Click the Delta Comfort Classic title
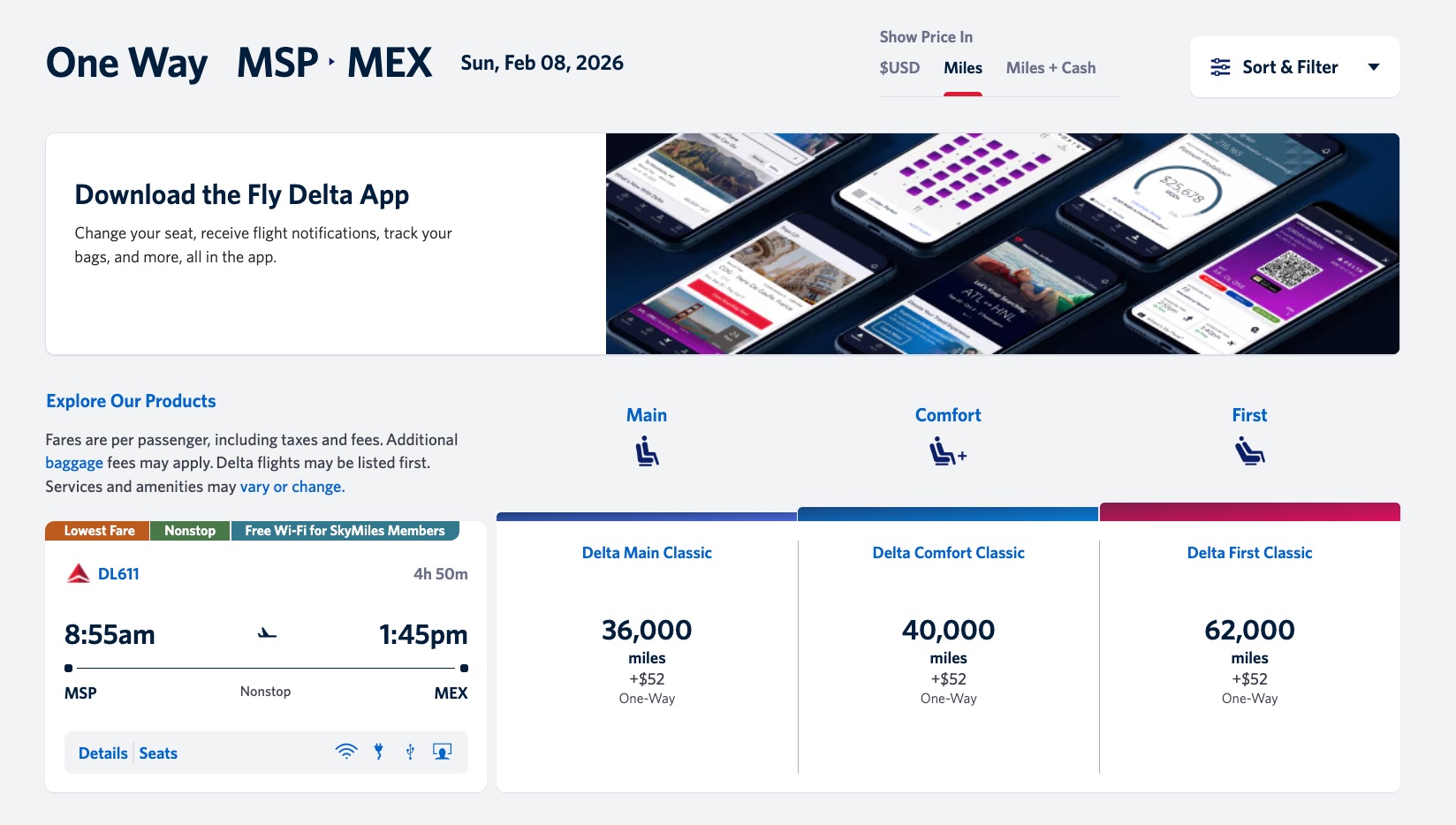 click(948, 553)
